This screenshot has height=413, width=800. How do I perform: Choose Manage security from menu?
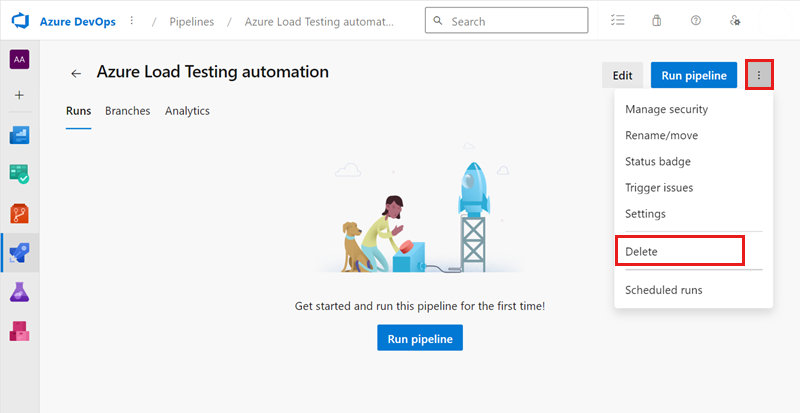click(x=694, y=109)
